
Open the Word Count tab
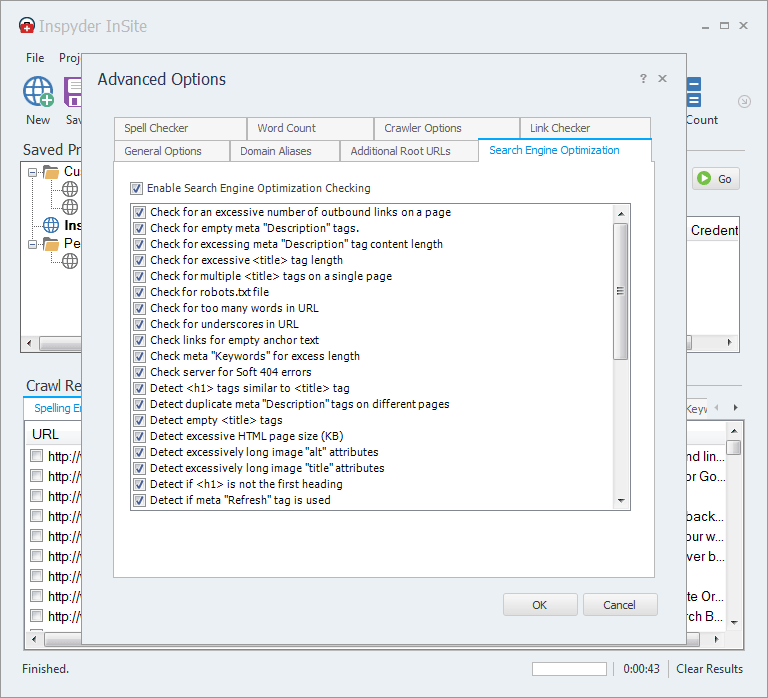click(x=311, y=128)
